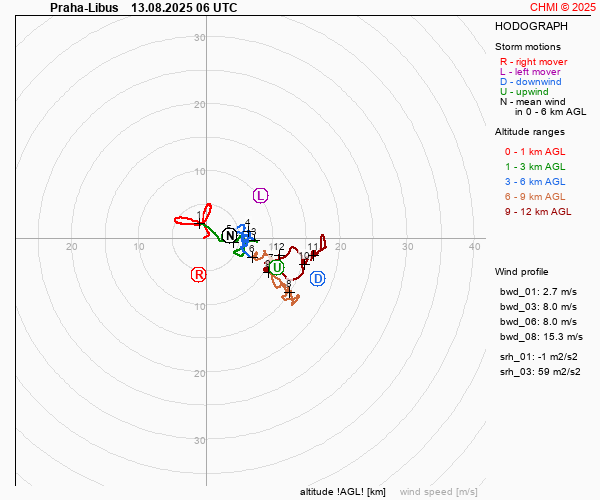The height and width of the screenshot is (500, 600).
Task: Select the 1 - 3 km AGL legend entry
Action: point(535,167)
